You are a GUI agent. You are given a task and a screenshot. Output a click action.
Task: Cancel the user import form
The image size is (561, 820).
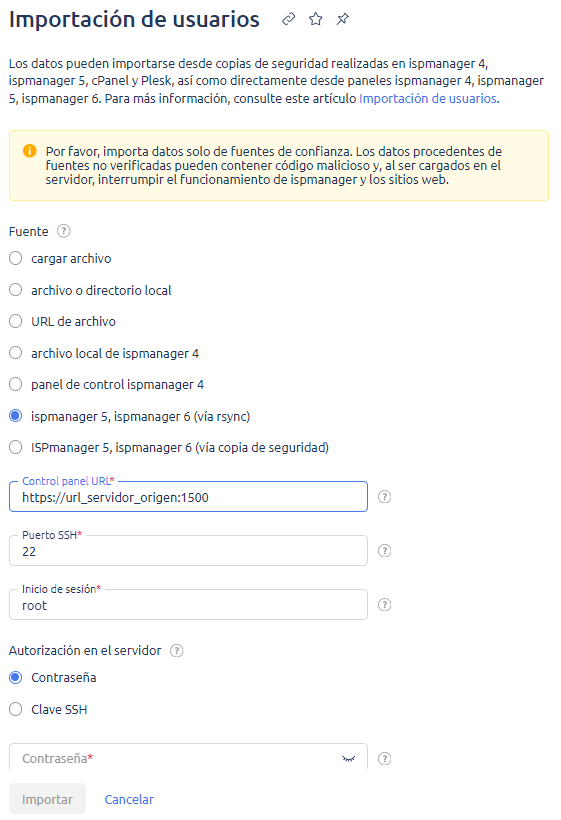click(129, 799)
